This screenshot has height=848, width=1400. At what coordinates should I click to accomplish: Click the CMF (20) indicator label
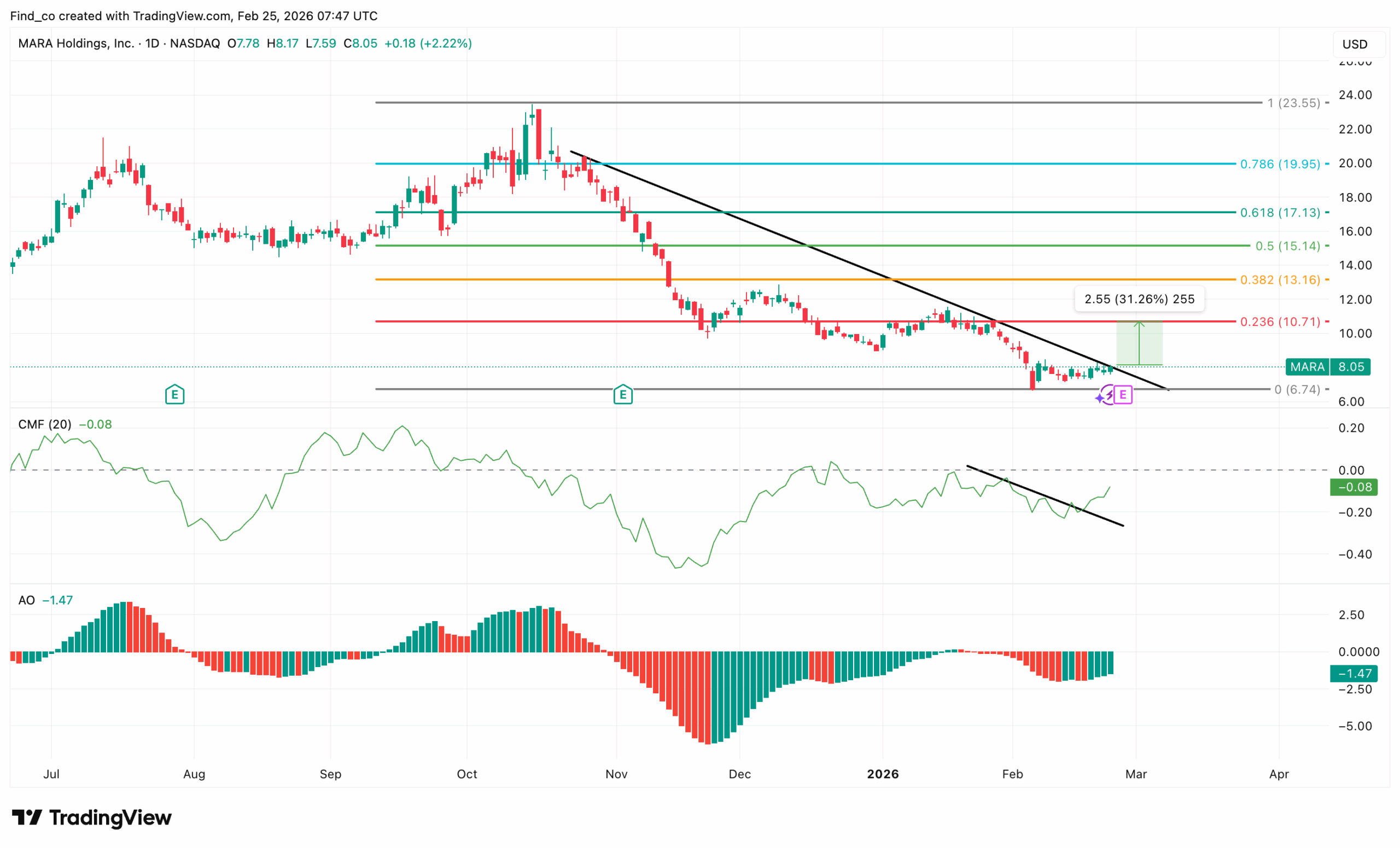click(45, 424)
